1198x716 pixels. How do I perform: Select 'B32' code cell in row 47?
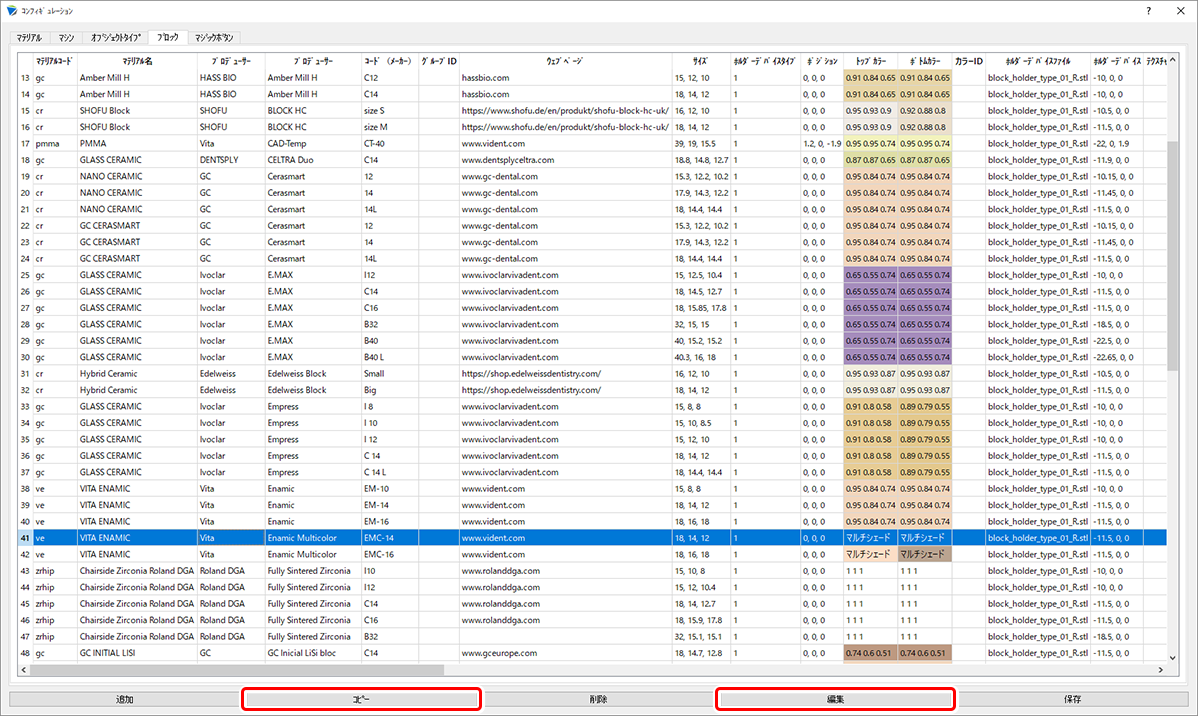pyautogui.click(x=390, y=637)
